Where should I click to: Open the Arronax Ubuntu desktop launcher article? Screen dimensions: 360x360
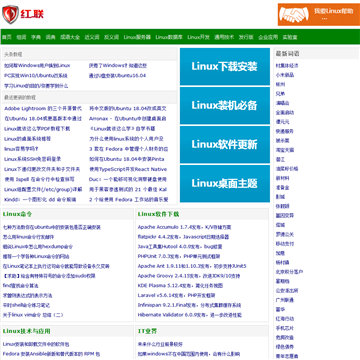[128, 118]
